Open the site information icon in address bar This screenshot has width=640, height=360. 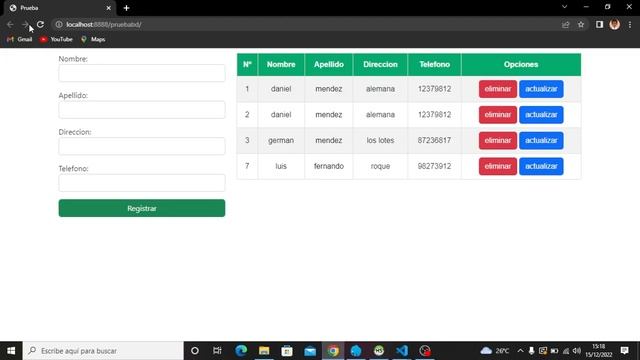[59, 24]
